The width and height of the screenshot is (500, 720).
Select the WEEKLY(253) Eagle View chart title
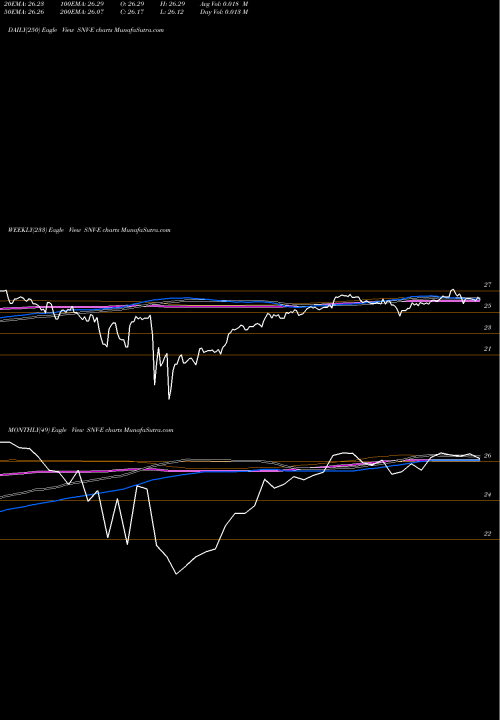89,230
